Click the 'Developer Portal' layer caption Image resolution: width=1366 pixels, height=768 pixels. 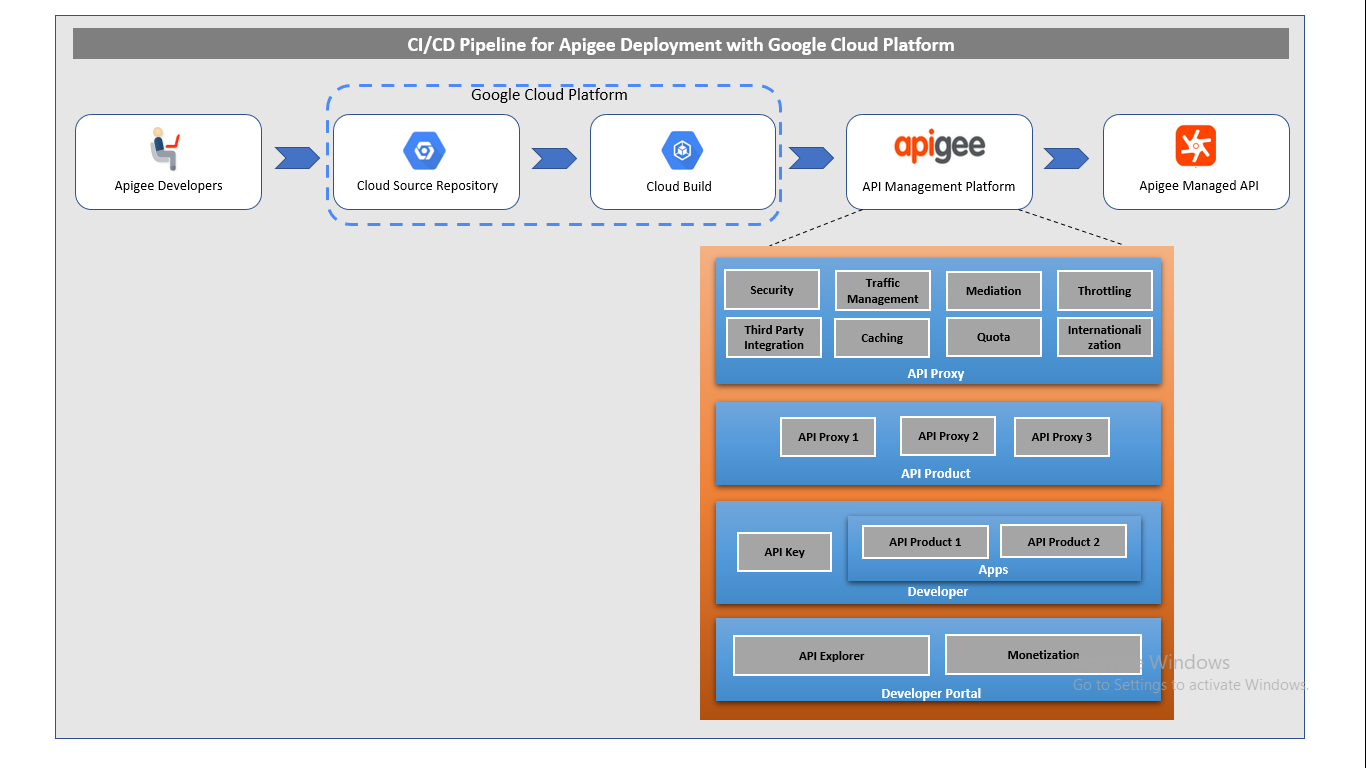931,694
